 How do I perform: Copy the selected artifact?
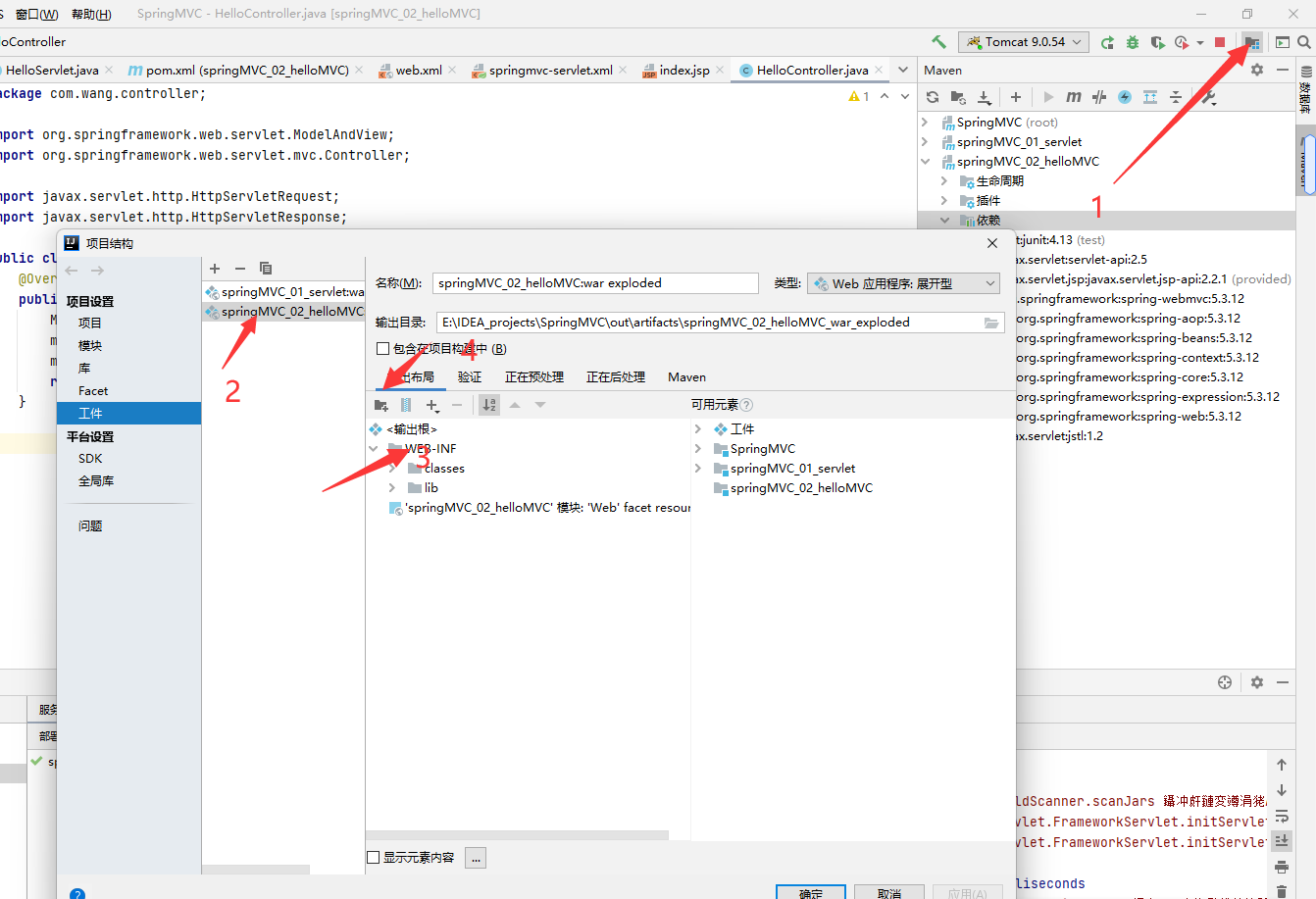pyautogui.click(x=266, y=268)
